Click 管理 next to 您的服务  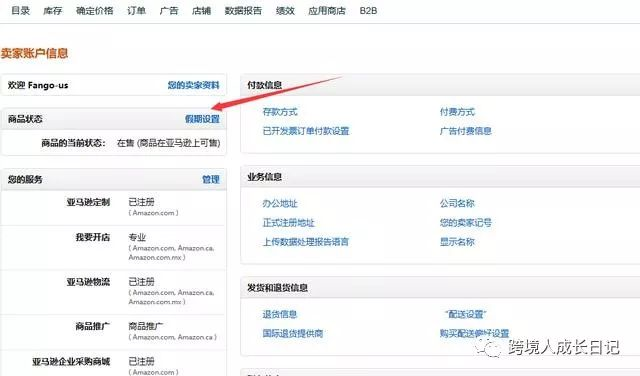211,179
